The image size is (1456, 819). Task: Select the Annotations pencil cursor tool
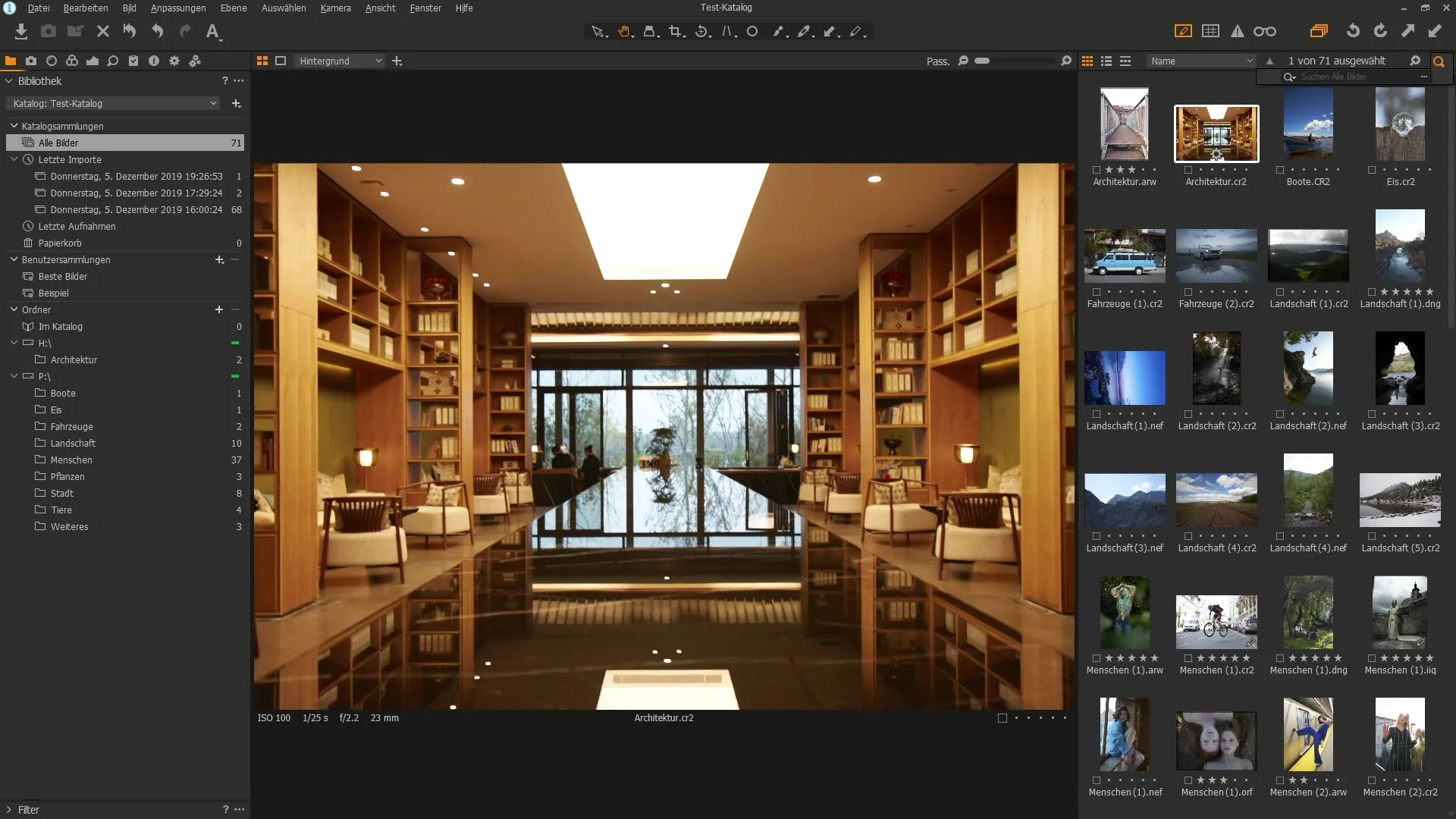tap(857, 32)
